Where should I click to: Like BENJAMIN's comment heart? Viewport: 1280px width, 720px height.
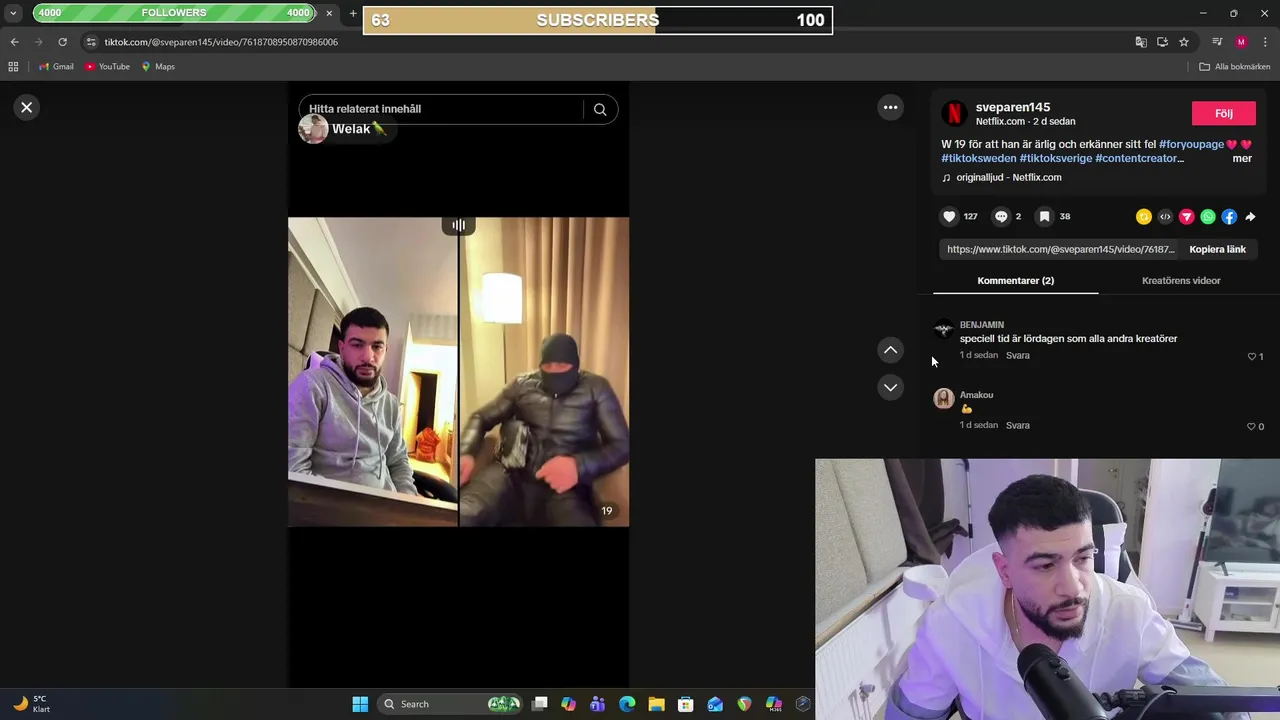[1251, 356]
